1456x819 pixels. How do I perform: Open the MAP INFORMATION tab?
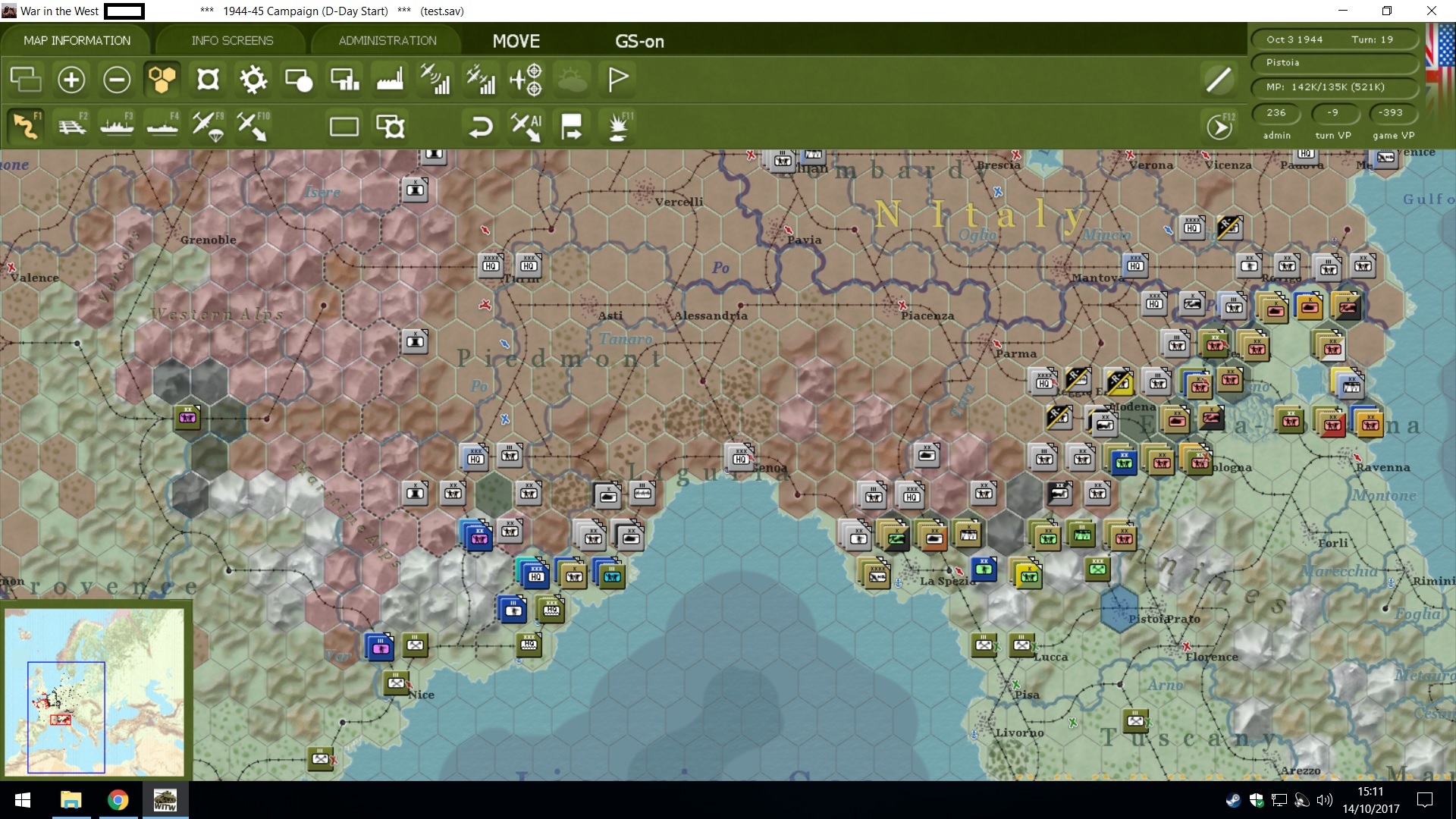(x=77, y=40)
